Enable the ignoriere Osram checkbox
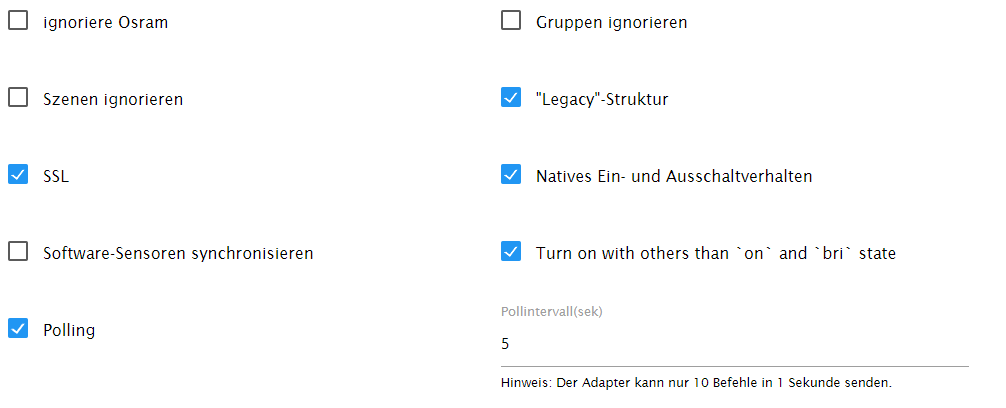This screenshot has width=1006, height=408. point(18,21)
